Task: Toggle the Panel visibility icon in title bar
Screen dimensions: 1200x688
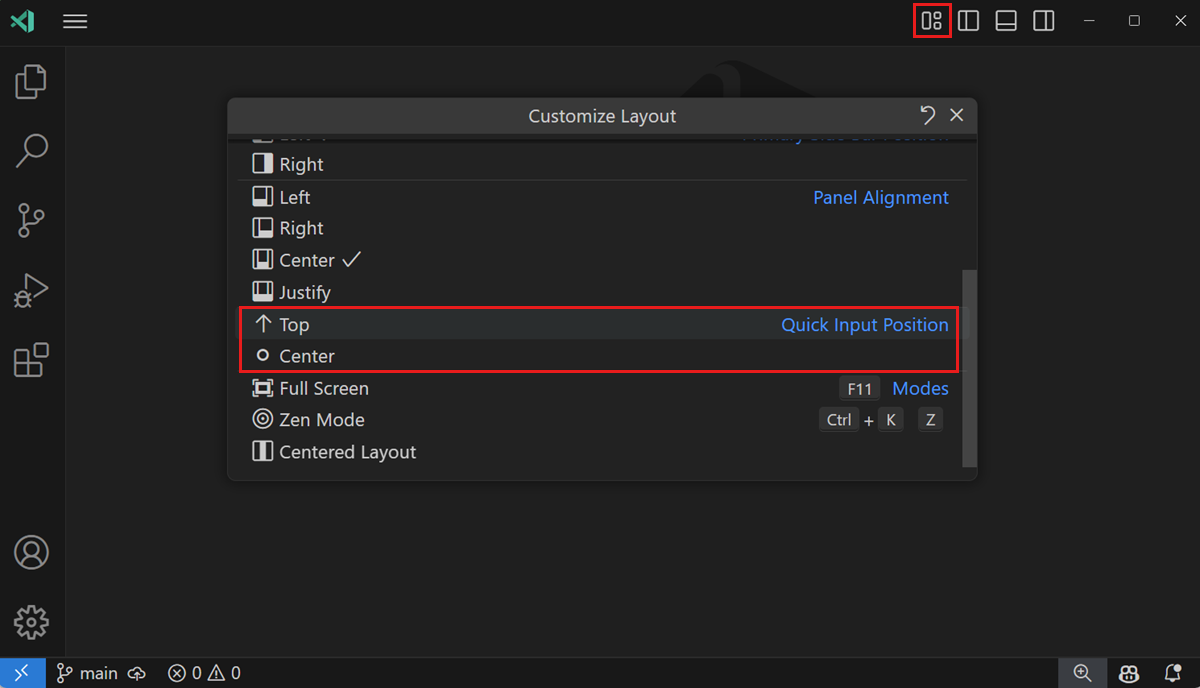Action: pos(1006,20)
